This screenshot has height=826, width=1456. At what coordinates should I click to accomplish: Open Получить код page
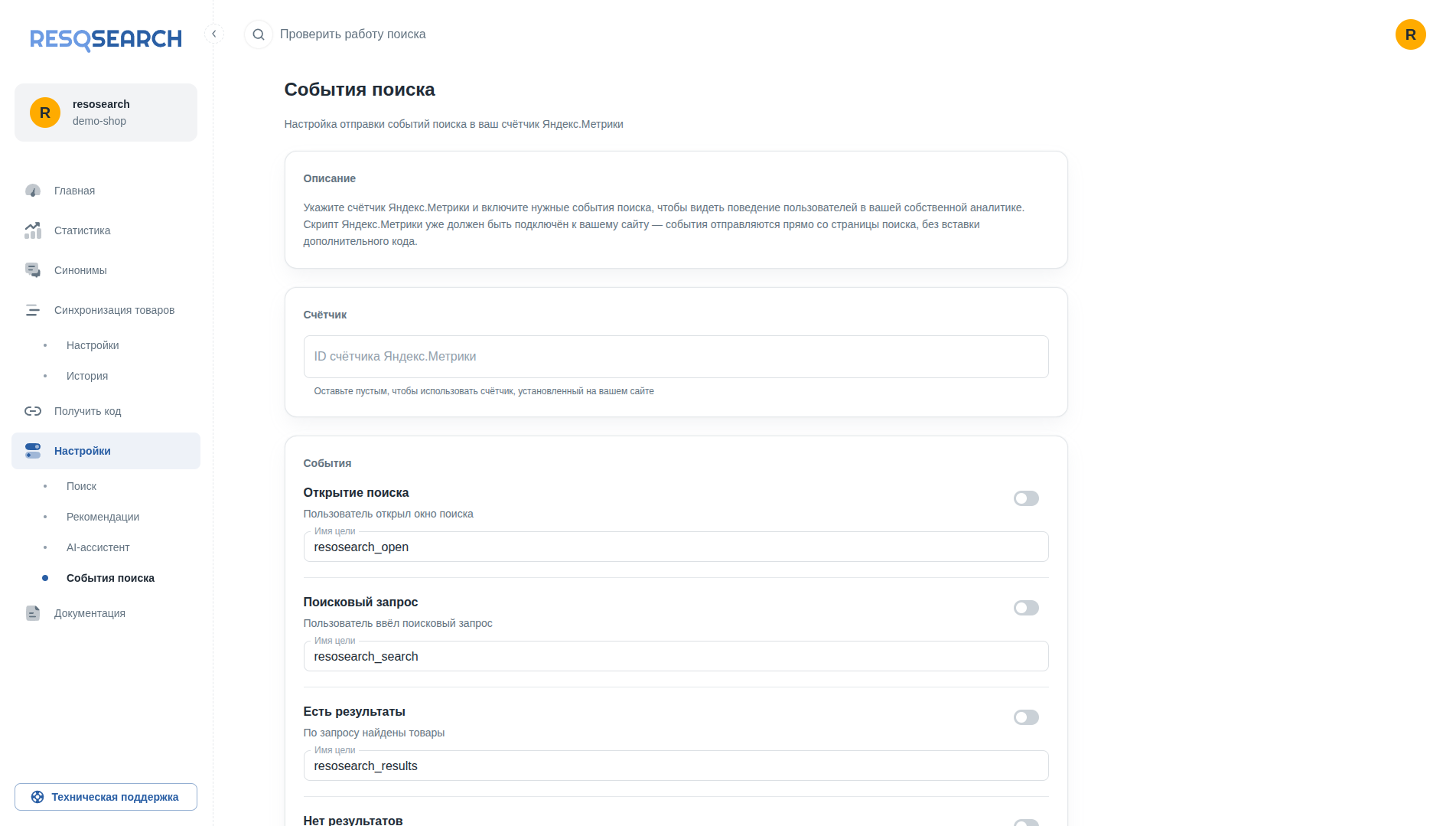click(106, 411)
